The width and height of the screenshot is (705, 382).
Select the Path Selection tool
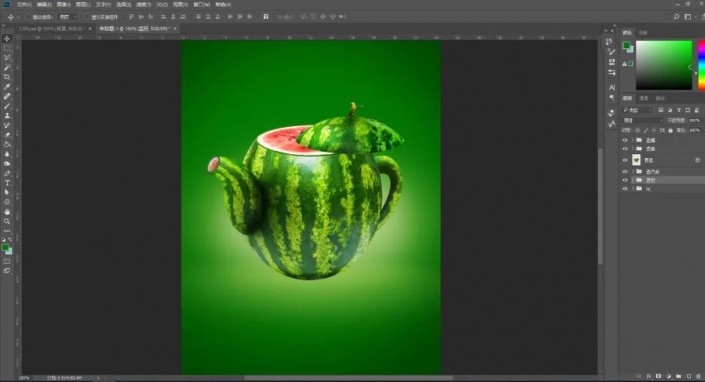tap(7, 192)
